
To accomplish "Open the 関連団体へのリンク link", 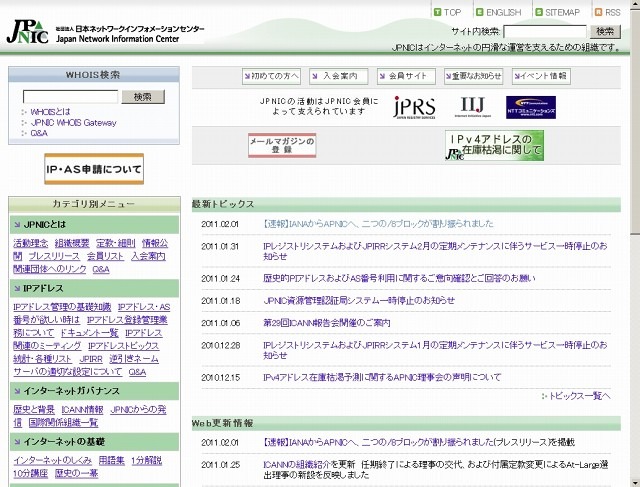I will tap(50, 269).
